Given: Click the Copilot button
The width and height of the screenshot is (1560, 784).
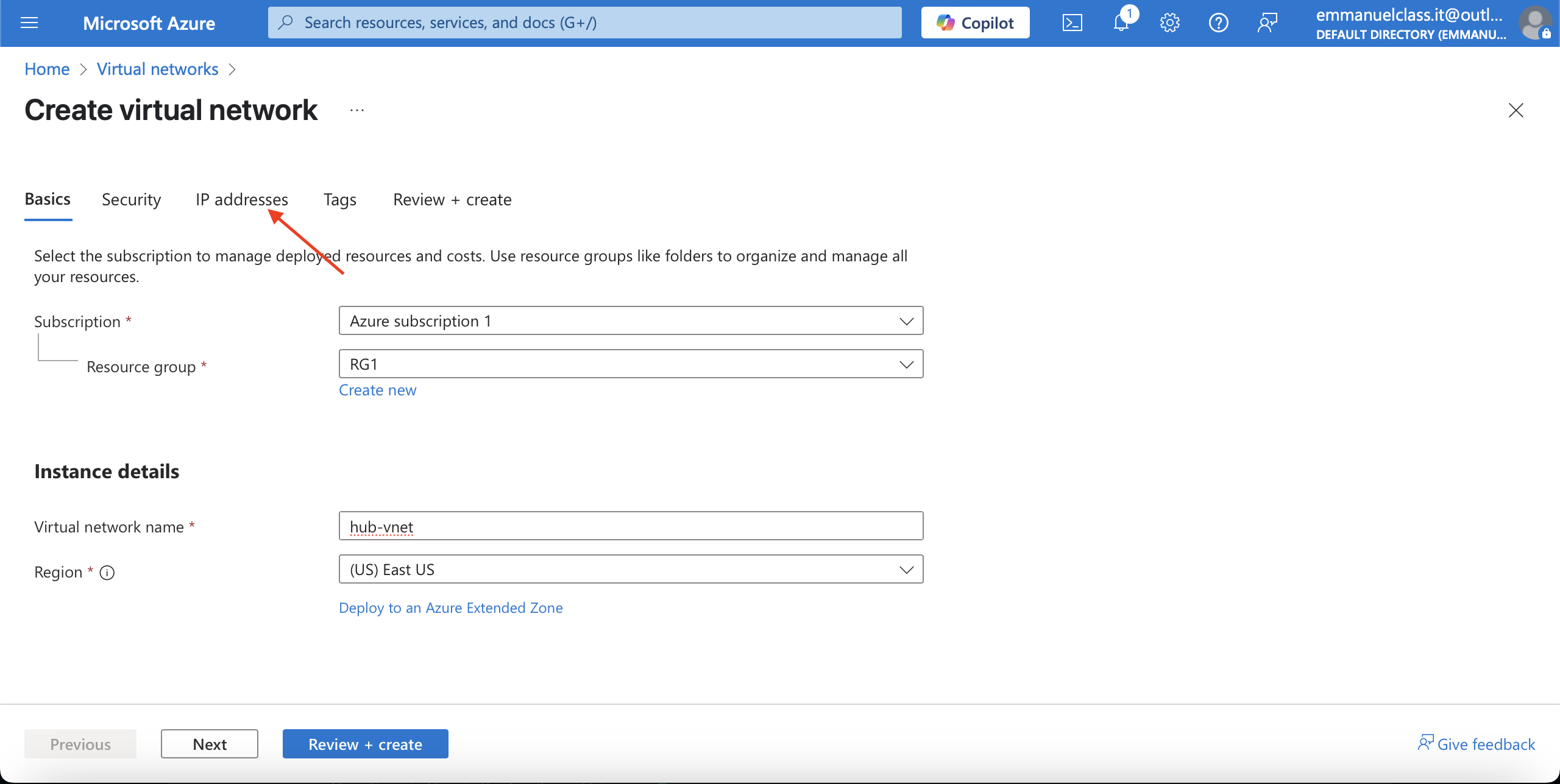Looking at the screenshot, I should [976, 23].
